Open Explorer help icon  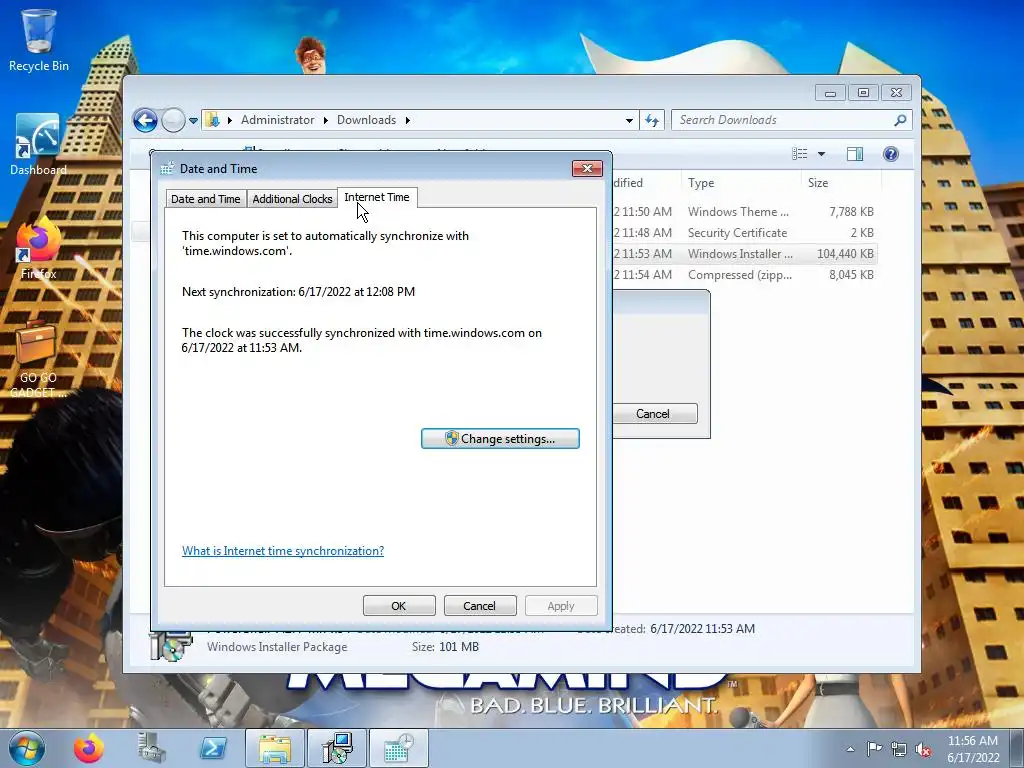(891, 153)
